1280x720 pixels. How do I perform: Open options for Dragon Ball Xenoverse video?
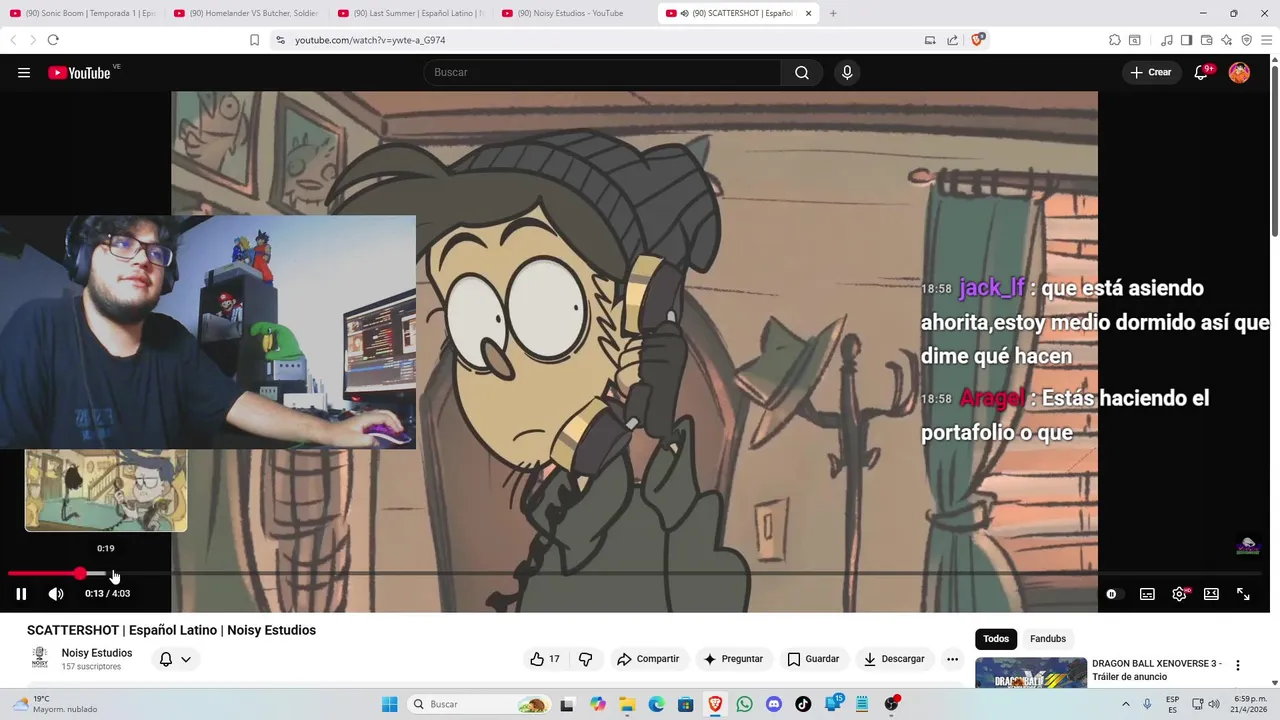[x=1237, y=666]
